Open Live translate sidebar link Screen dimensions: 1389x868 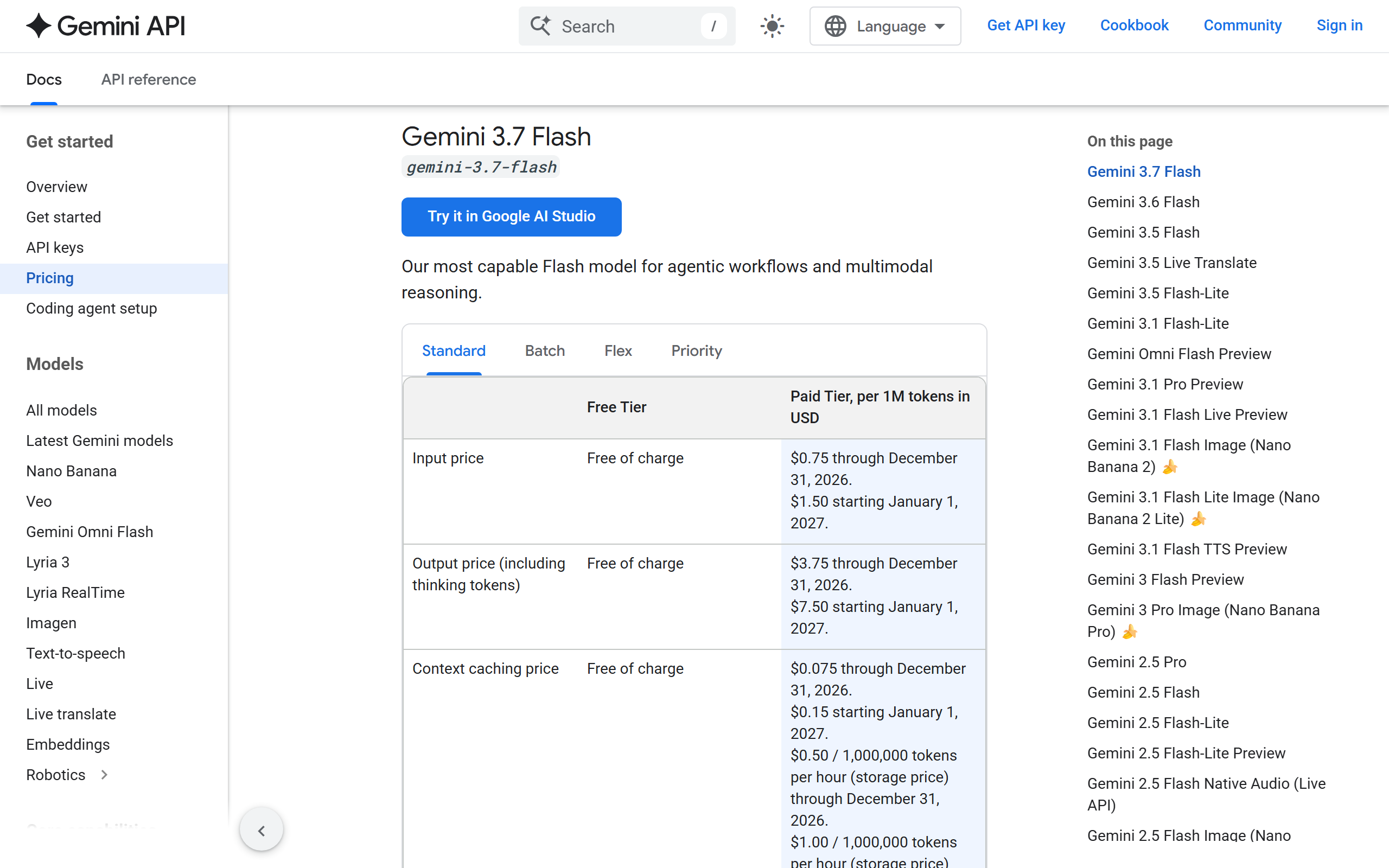click(71, 714)
